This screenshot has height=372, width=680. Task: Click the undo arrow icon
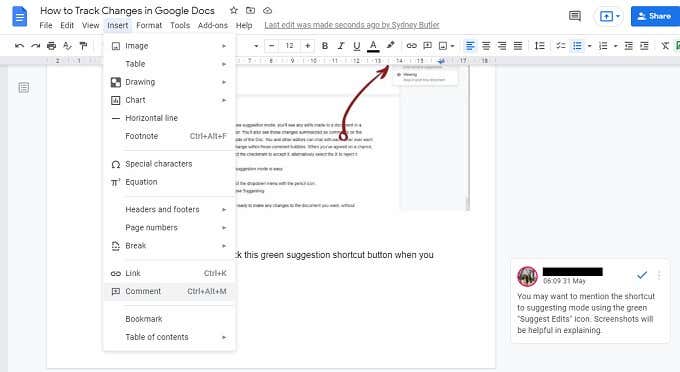click(x=19, y=46)
